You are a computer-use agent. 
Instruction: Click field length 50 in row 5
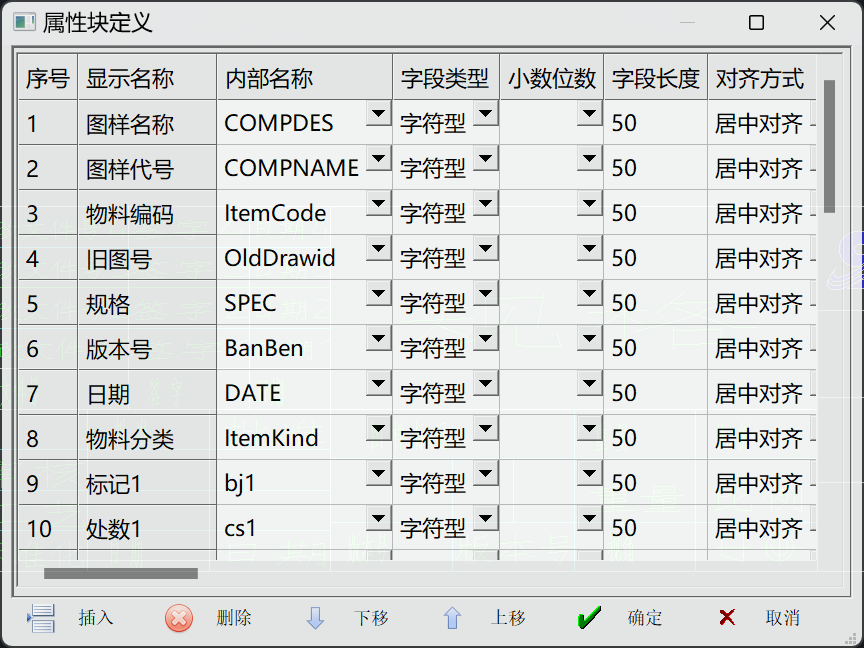coord(656,303)
